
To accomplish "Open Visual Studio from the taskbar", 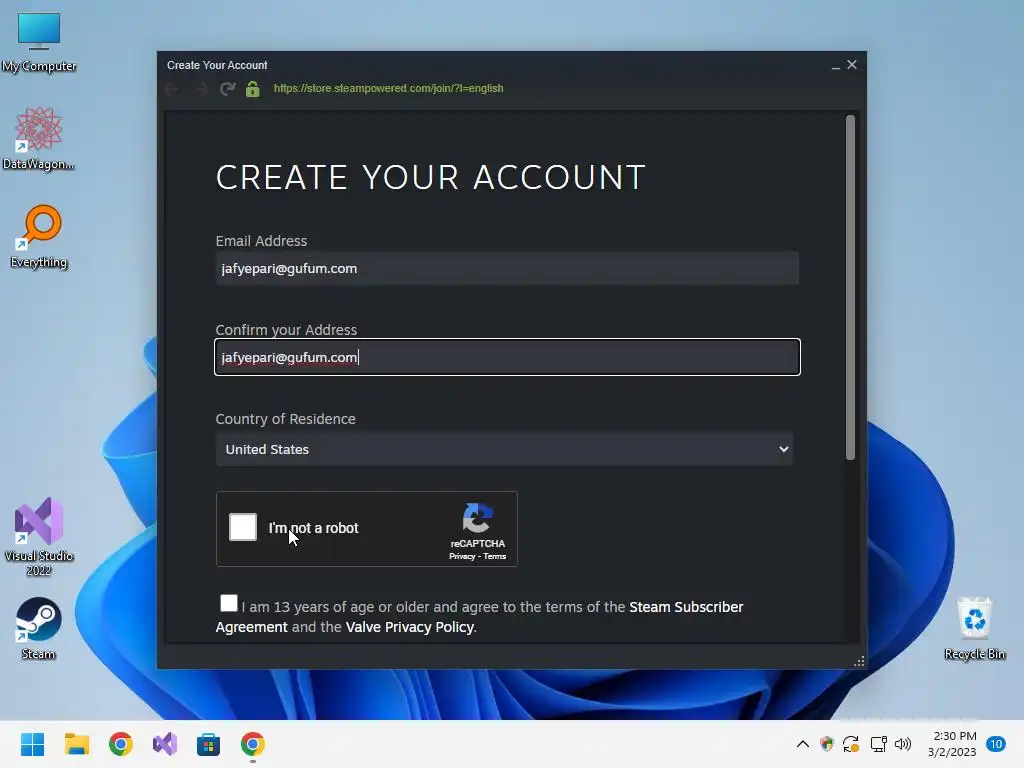I will coord(165,744).
